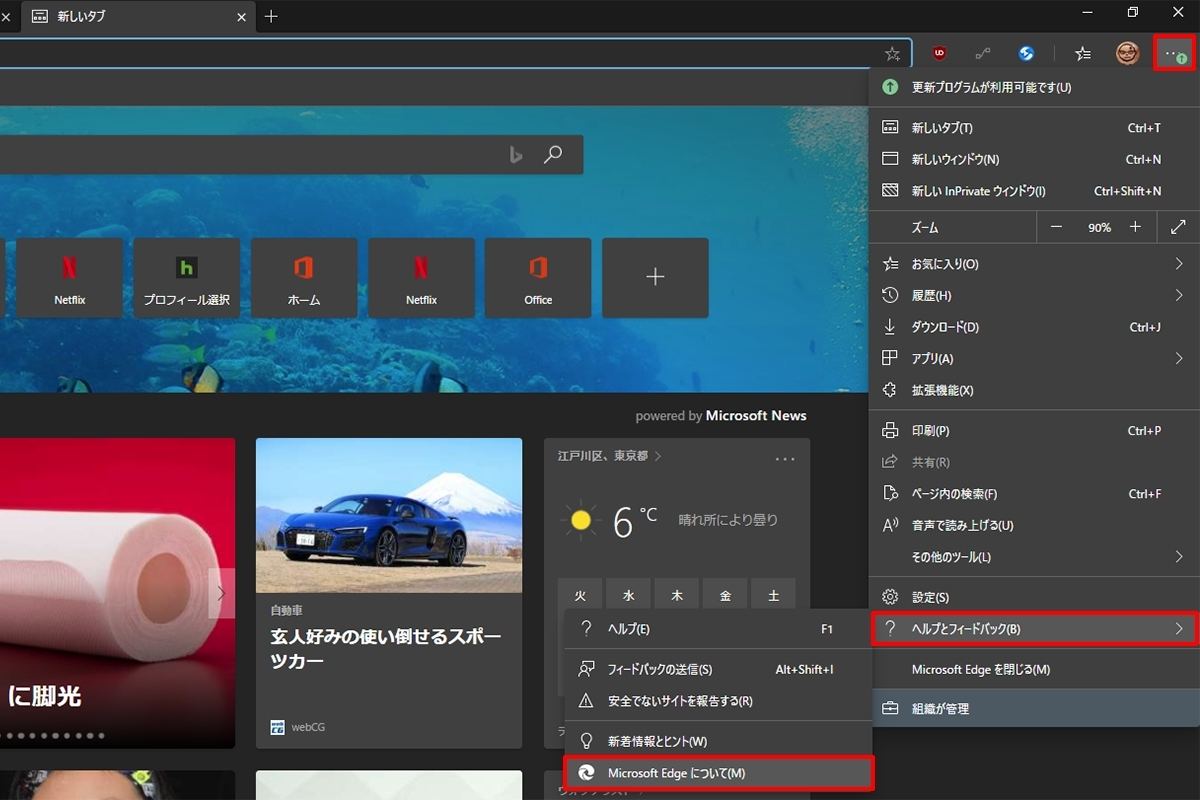Select ページ内の検索(F) in the menu
The image size is (1200, 800).
click(1034, 494)
